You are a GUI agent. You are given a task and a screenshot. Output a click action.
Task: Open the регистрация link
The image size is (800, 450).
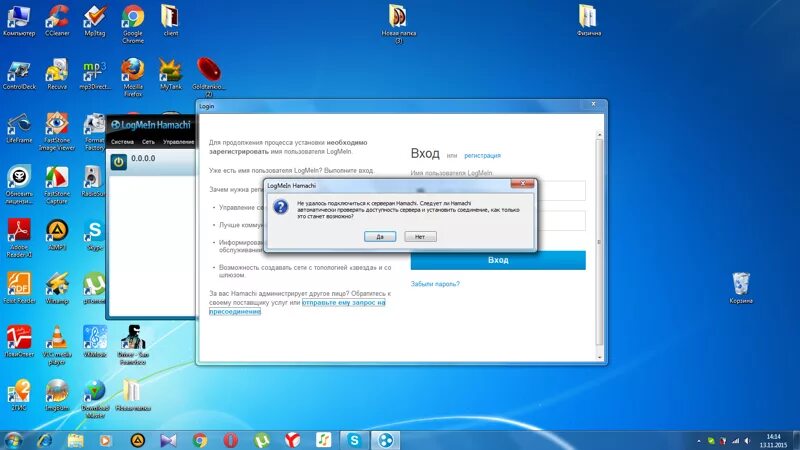(482, 156)
